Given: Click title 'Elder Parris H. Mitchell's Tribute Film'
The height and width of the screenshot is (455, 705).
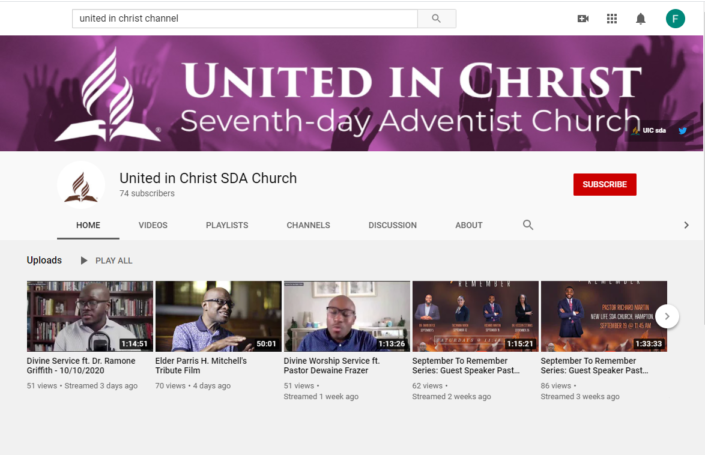Looking at the screenshot, I should [x=201, y=366].
